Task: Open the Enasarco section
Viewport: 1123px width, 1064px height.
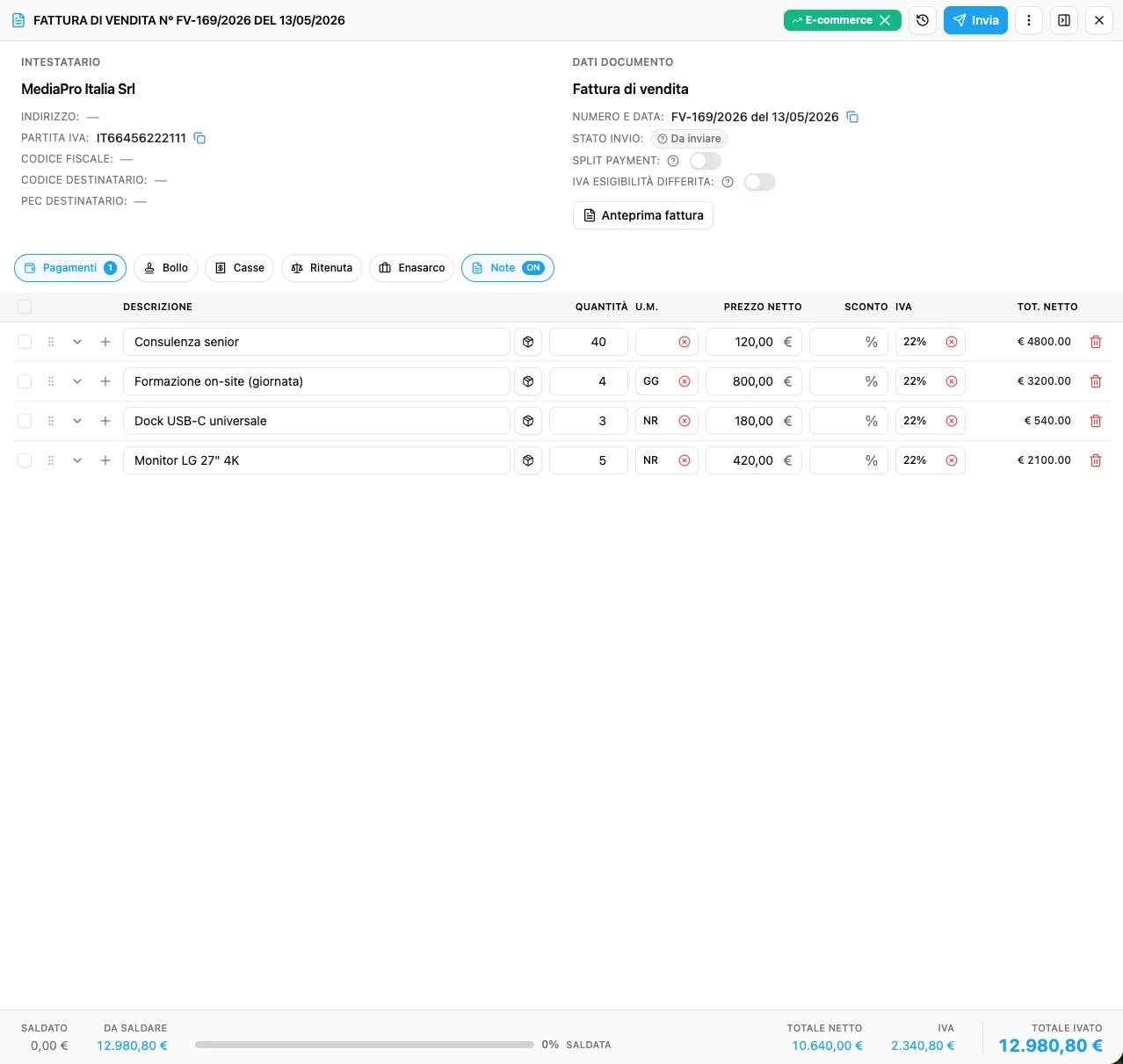Action: tap(411, 268)
